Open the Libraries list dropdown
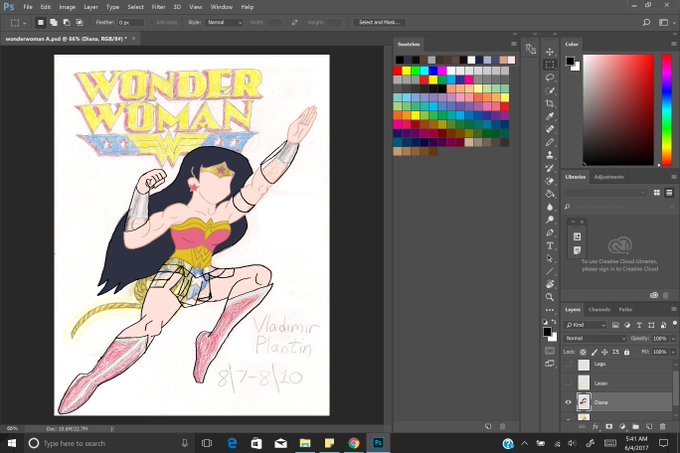 [x=606, y=192]
